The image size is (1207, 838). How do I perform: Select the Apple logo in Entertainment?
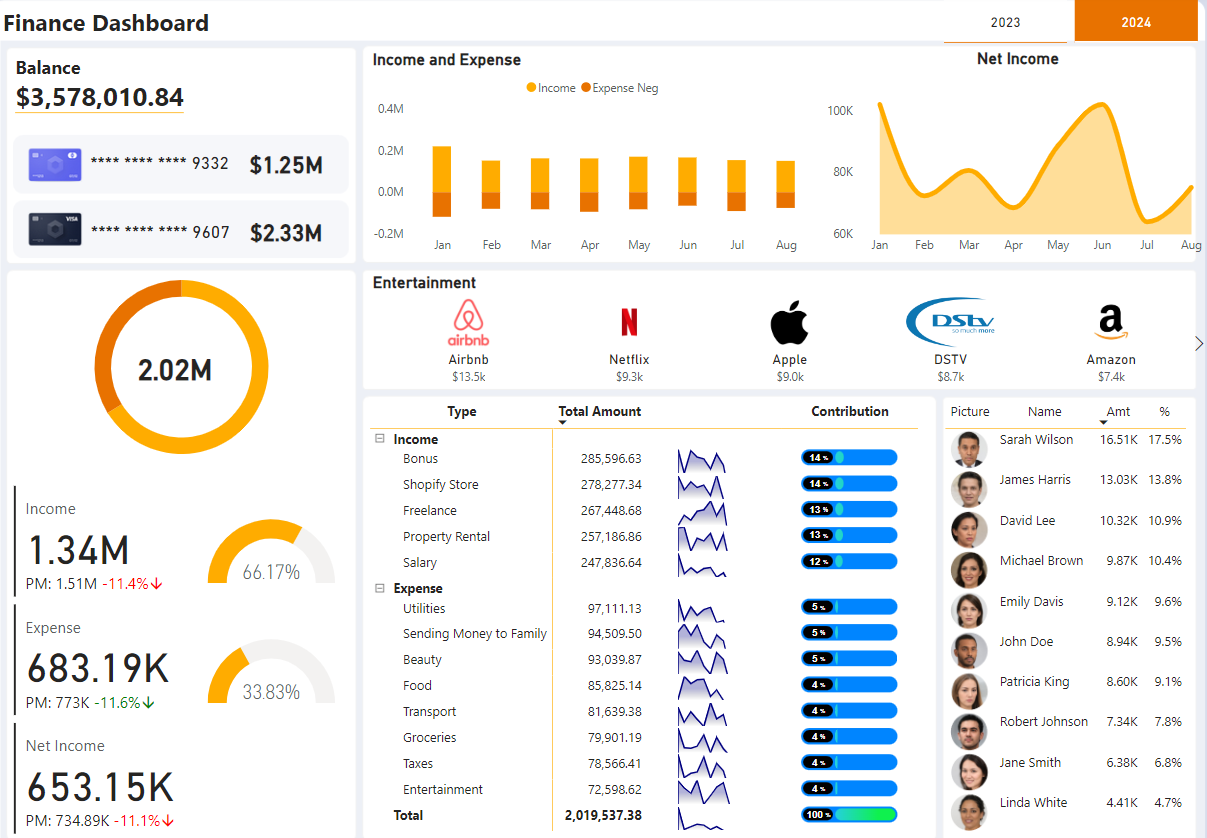[789, 322]
